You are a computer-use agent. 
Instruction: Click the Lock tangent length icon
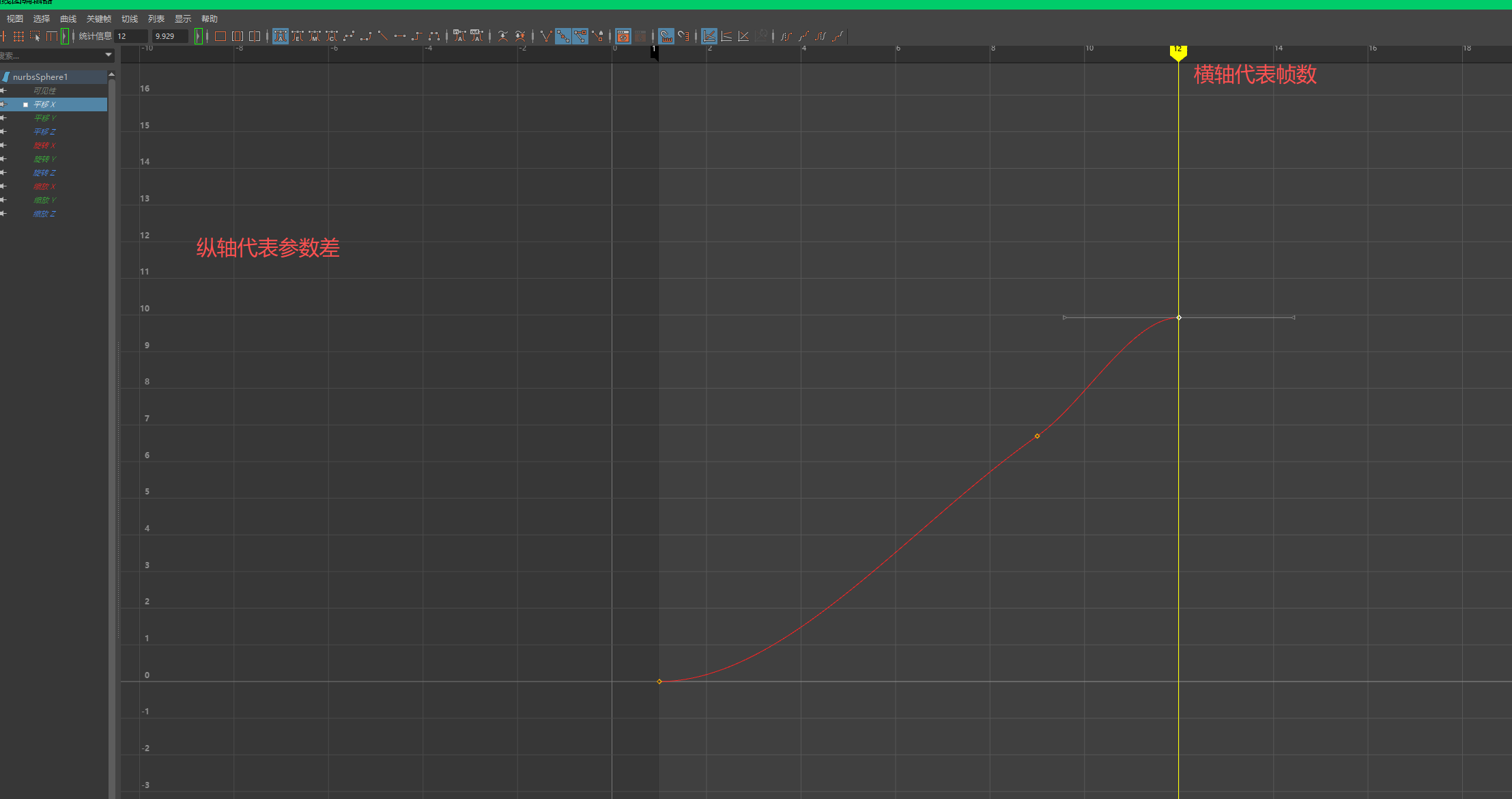point(597,36)
